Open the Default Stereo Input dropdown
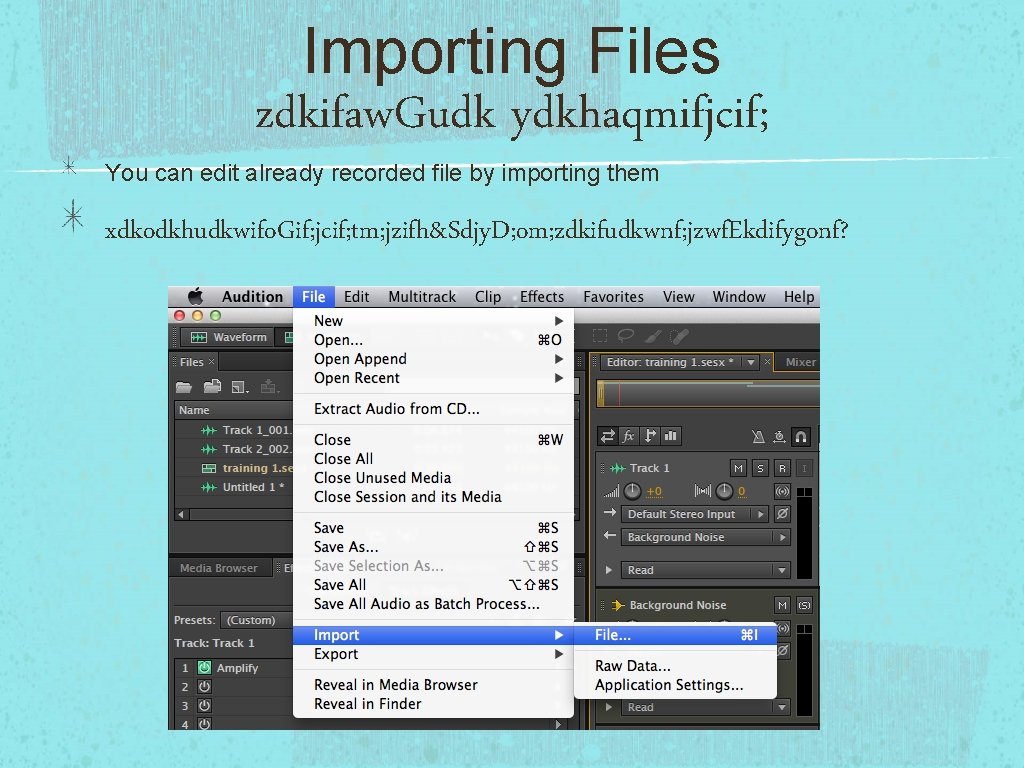The height and width of the screenshot is (768, 1024). [x=694, y=514]
